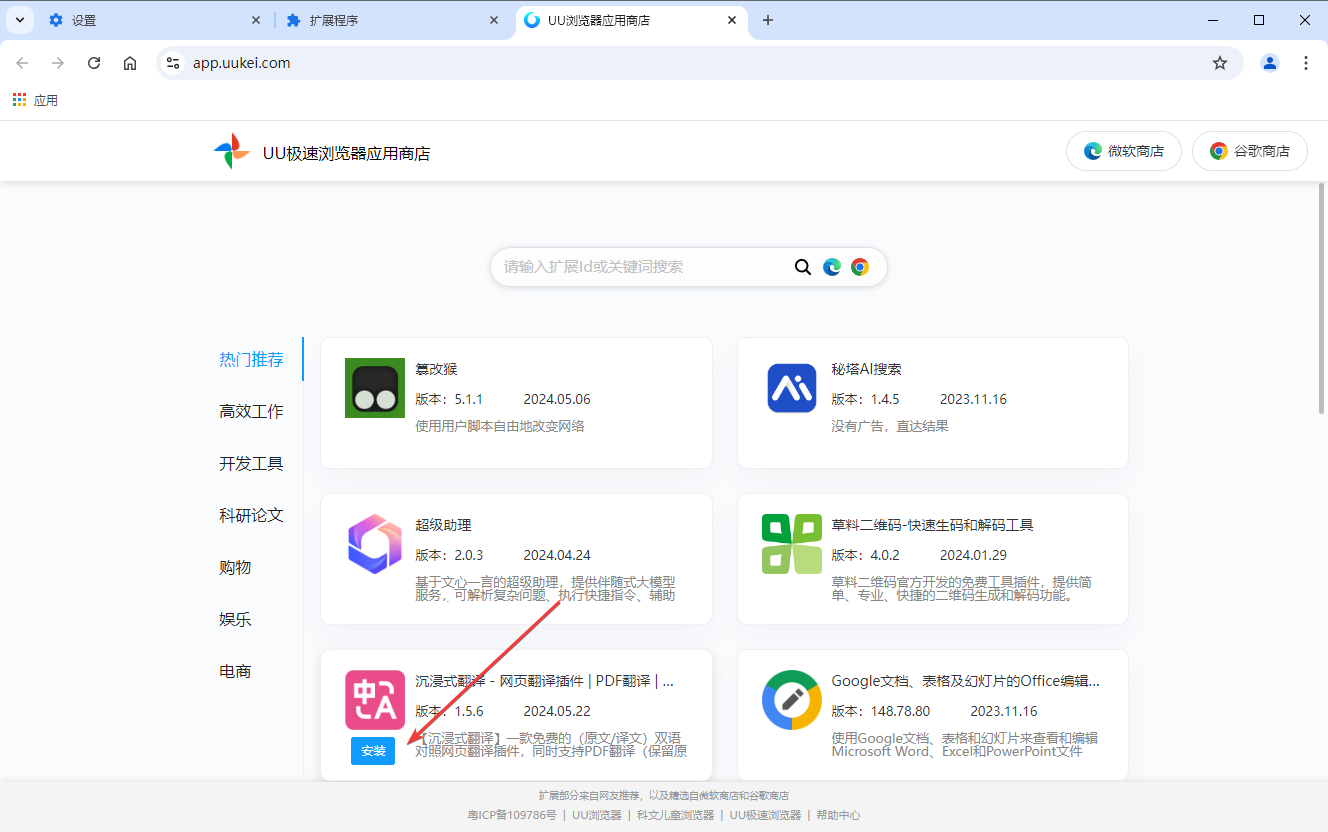1328x832 pixels.
Task: Click the 草料二维码 extension icon
Action: (791, 544)
